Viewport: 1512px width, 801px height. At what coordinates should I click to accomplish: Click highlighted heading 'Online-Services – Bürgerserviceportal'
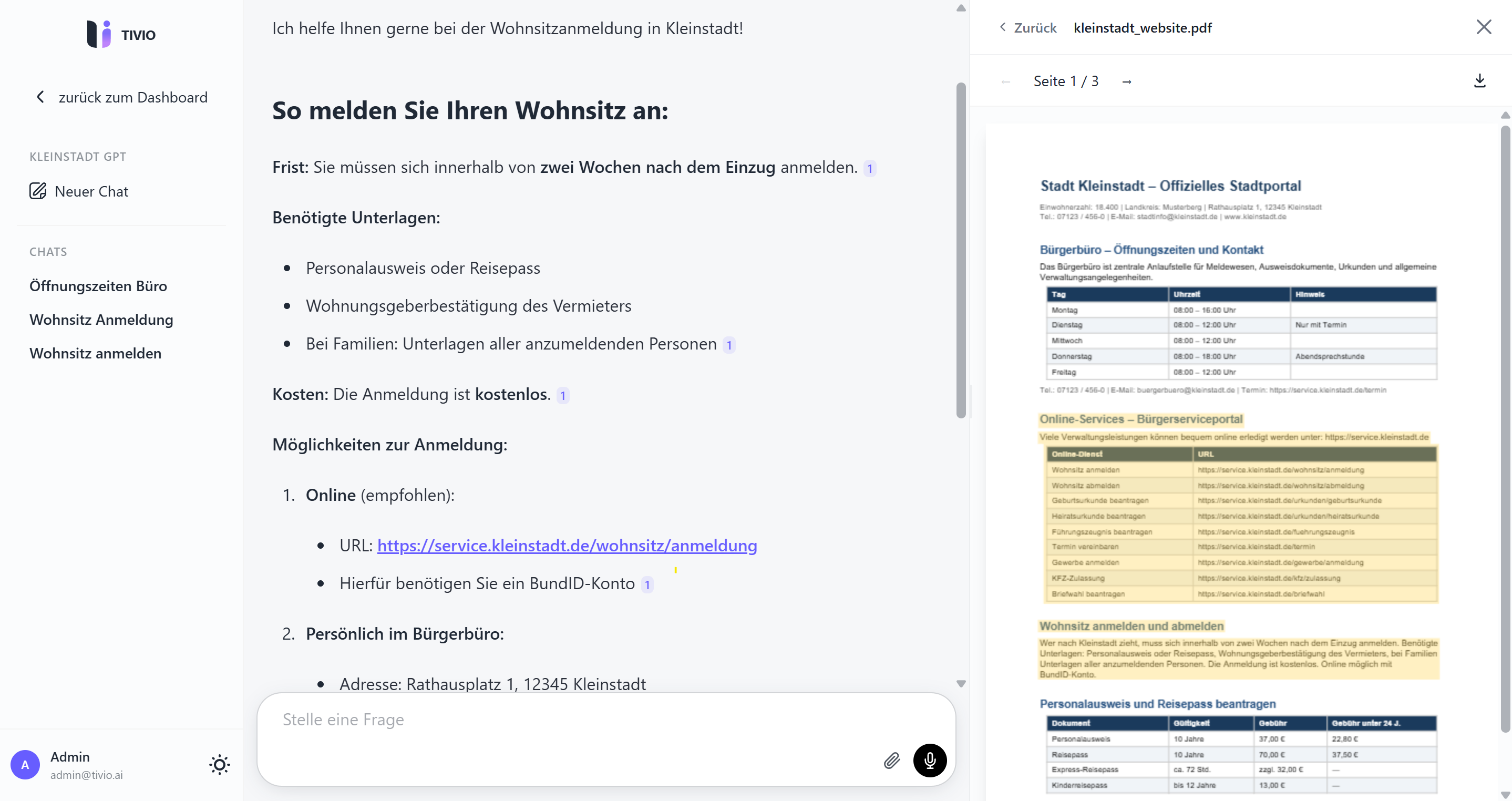pos(1140,419)
